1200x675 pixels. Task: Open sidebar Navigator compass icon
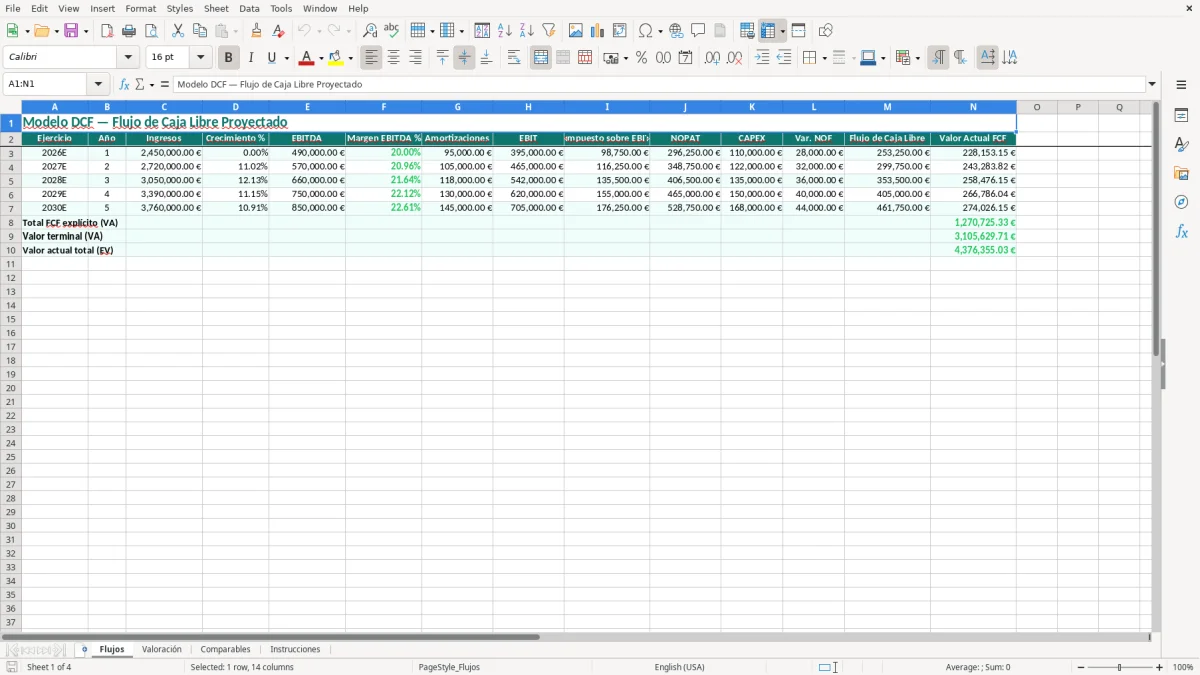pyautogui.click(x=1181, y=202)
